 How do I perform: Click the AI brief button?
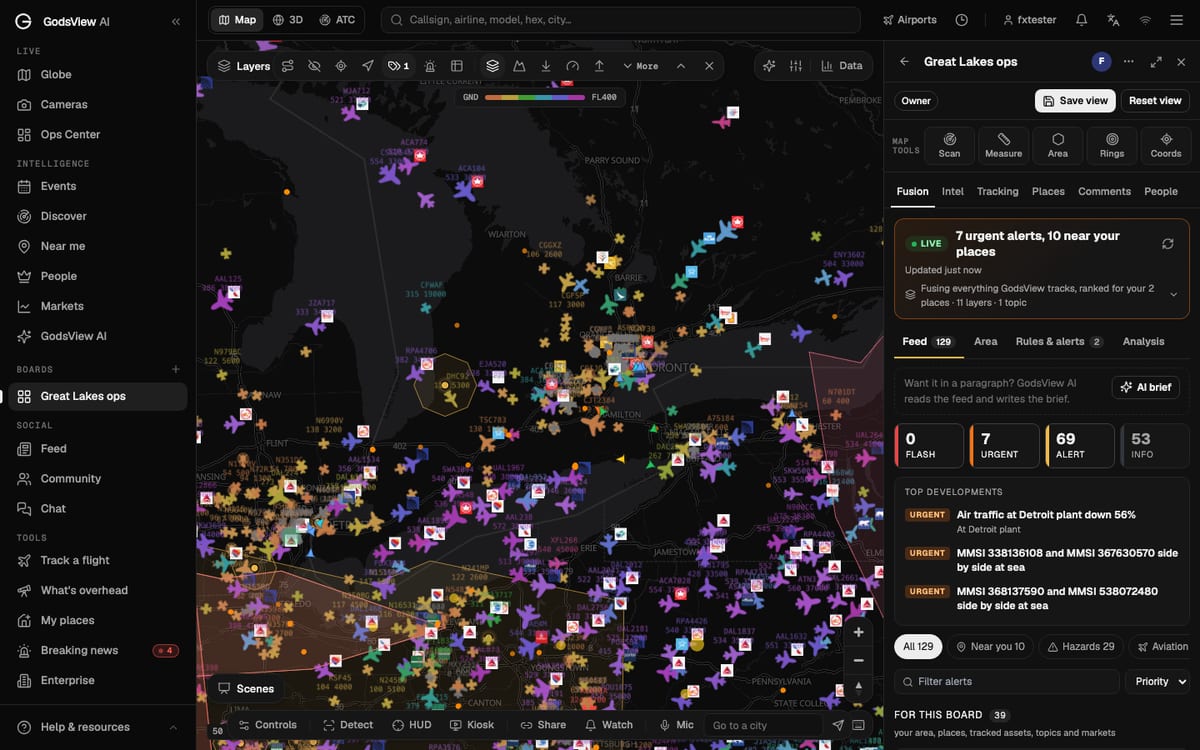(1146, 387)
